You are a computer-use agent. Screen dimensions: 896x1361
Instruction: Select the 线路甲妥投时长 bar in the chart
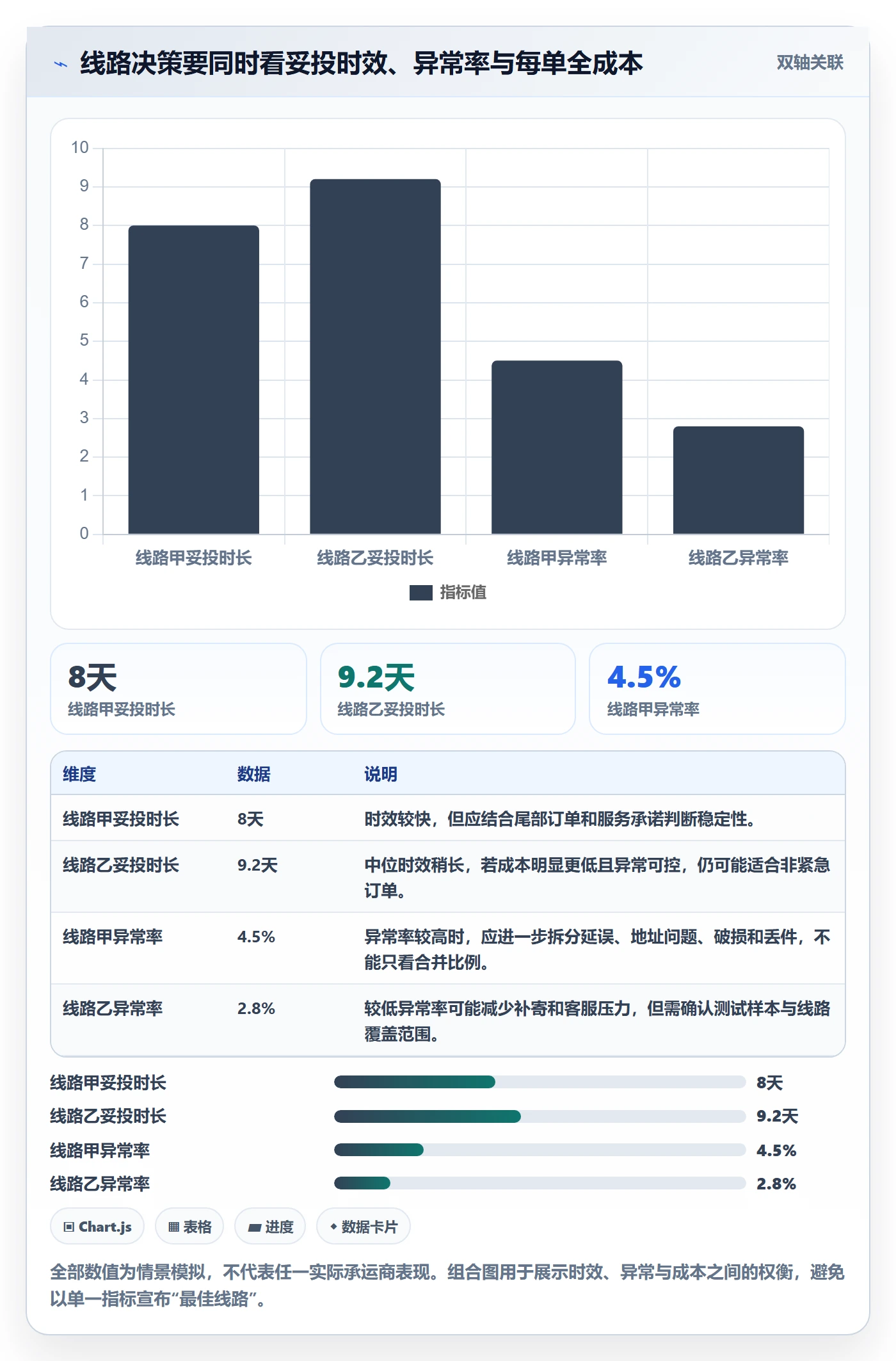[x=194, y=380]
